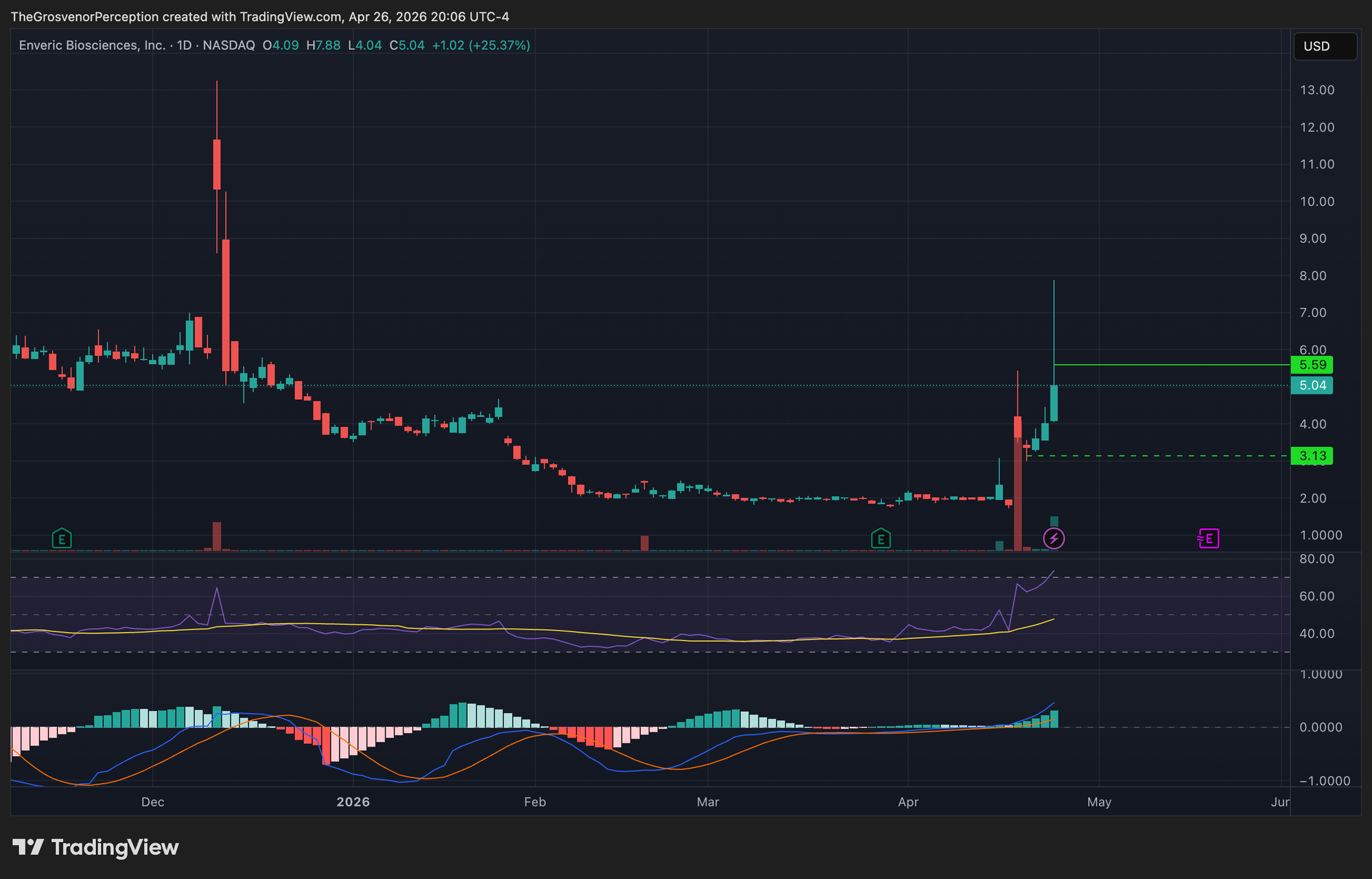Click the earnings E icon near December
Image resolution: width=1372 pixels, height=879 pixels.
pos(62,539)
